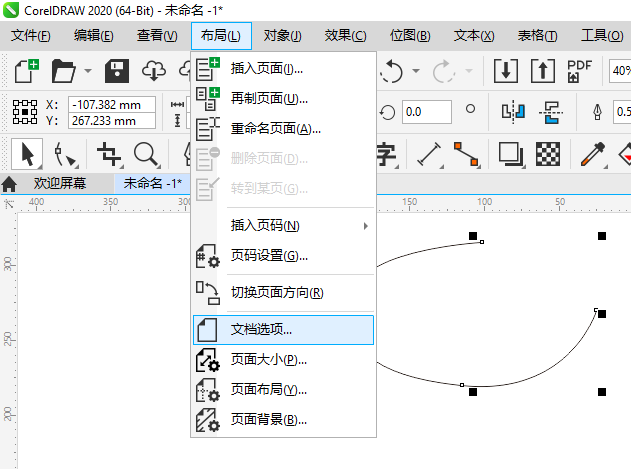Screen dimensions: 631x469
Task: Select the Color Eyedropper tool
Action: click(x=593, y=155)
